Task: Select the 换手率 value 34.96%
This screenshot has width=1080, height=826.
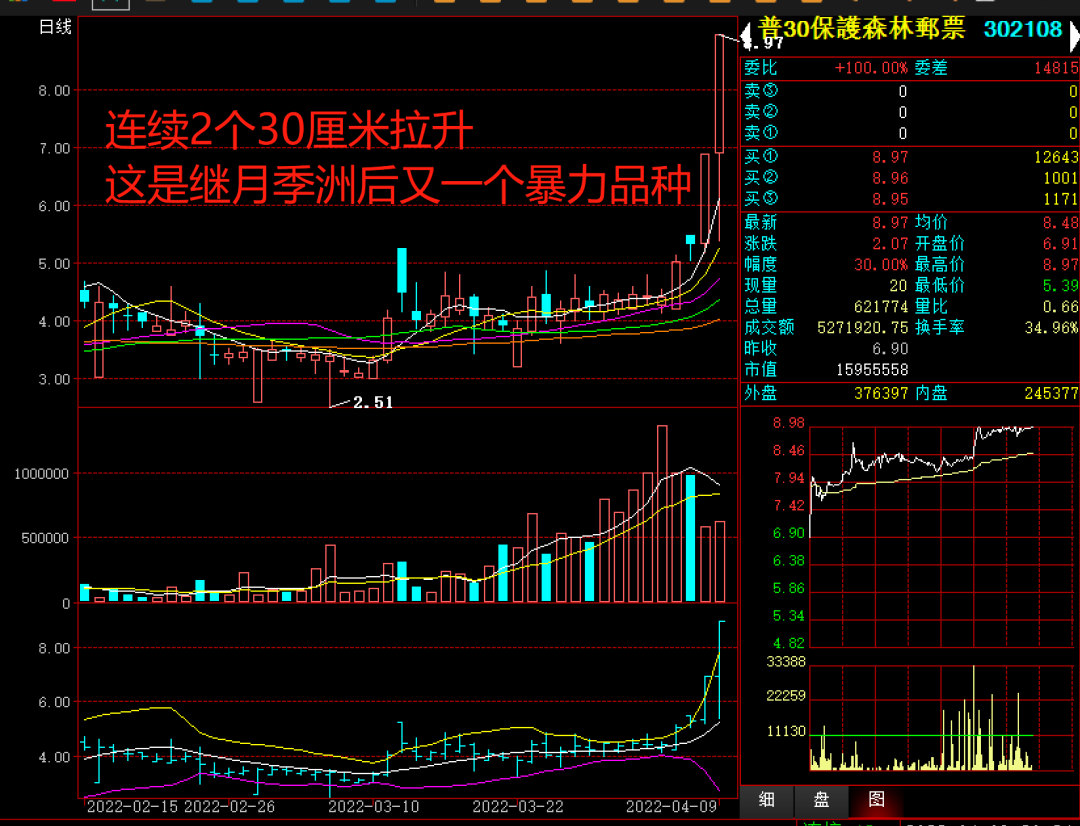Action: click(1052, 328)
